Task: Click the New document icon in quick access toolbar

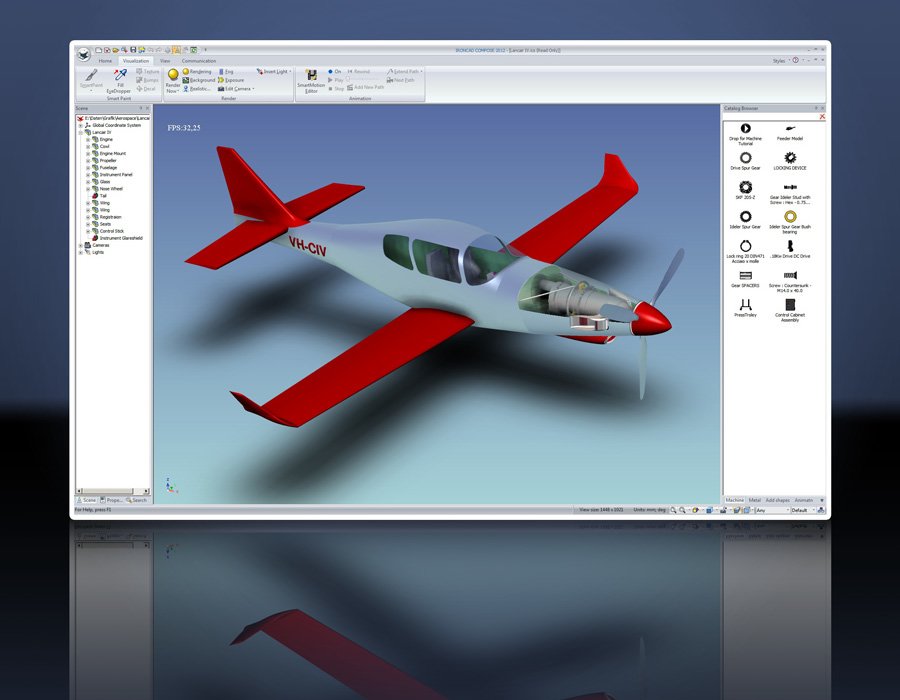Action: pyautogui.click(x=98, y=50)
